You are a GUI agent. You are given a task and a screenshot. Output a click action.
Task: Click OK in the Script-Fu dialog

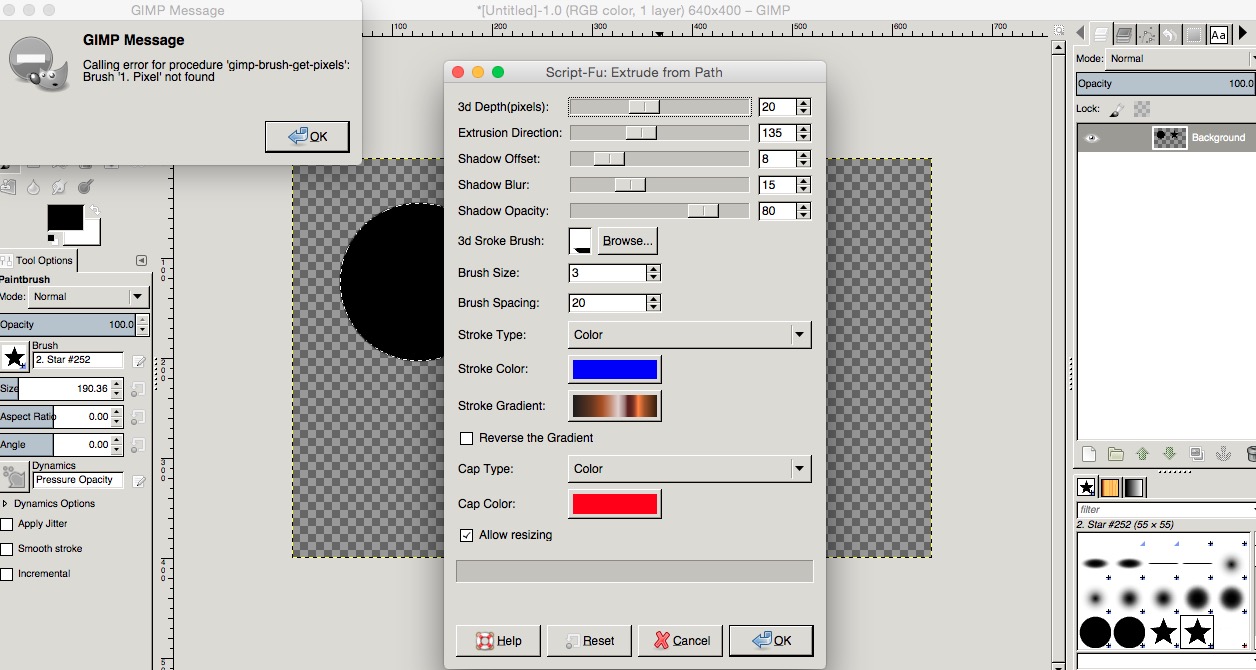771,641
